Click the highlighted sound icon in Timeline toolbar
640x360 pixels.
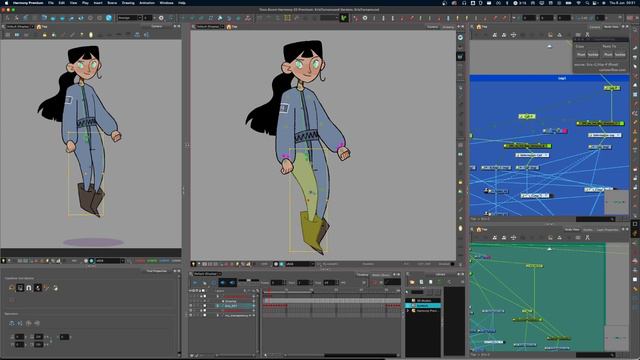click(x=222, y=282)
